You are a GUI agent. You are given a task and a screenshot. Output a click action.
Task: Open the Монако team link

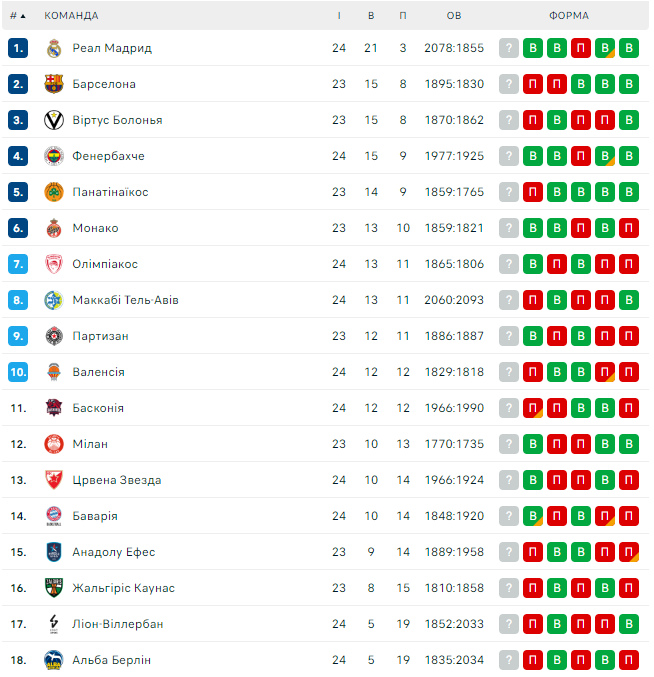point(95,228)
